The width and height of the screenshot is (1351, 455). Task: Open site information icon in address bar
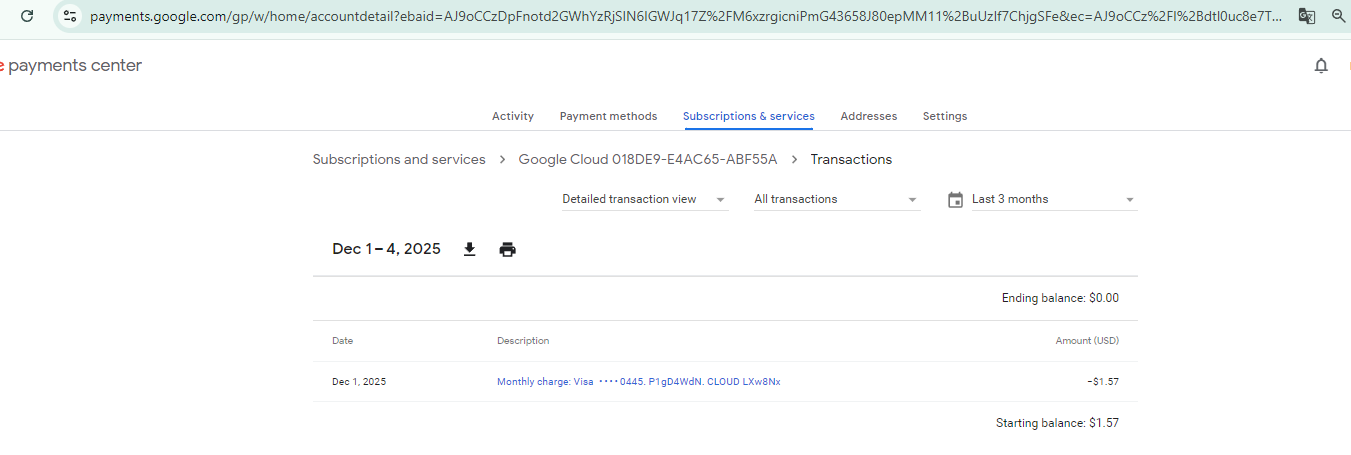(x=69, y=16)
